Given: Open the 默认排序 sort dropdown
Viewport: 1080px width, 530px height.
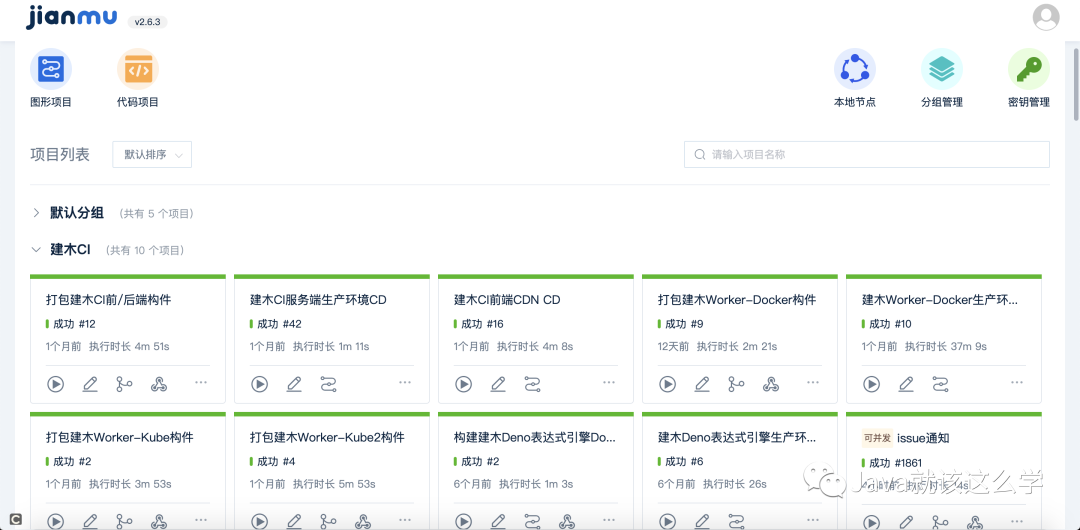Looking at the screenshot, I should tap(152, 154).
